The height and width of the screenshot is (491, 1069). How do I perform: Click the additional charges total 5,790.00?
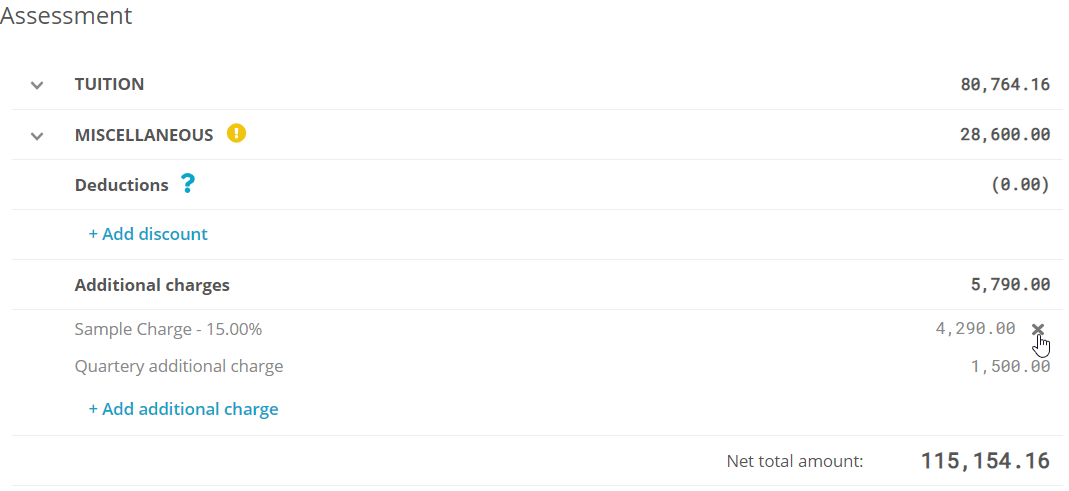coord(1010,285)
